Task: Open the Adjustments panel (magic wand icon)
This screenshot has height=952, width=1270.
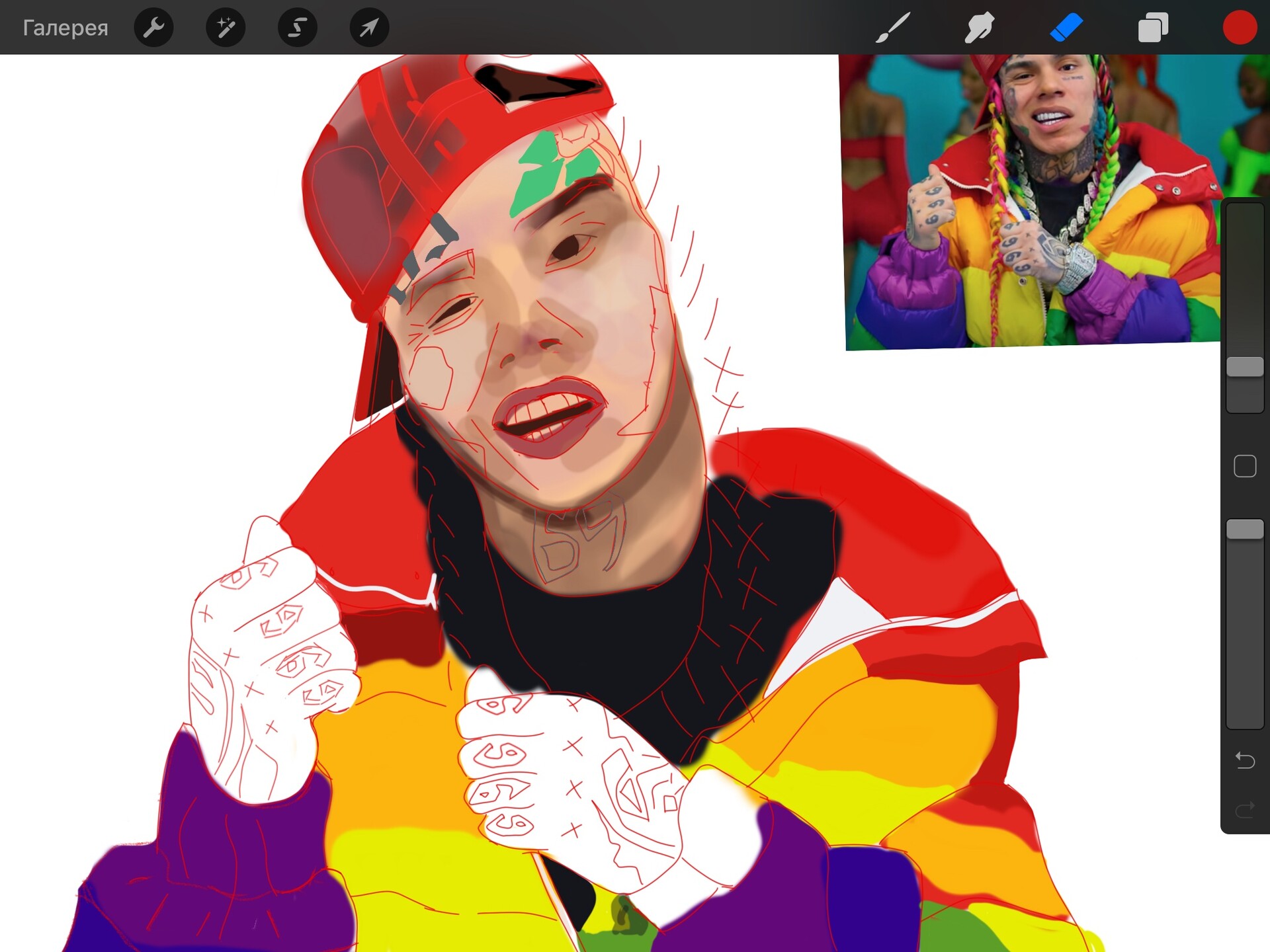Action: (226, 27)
